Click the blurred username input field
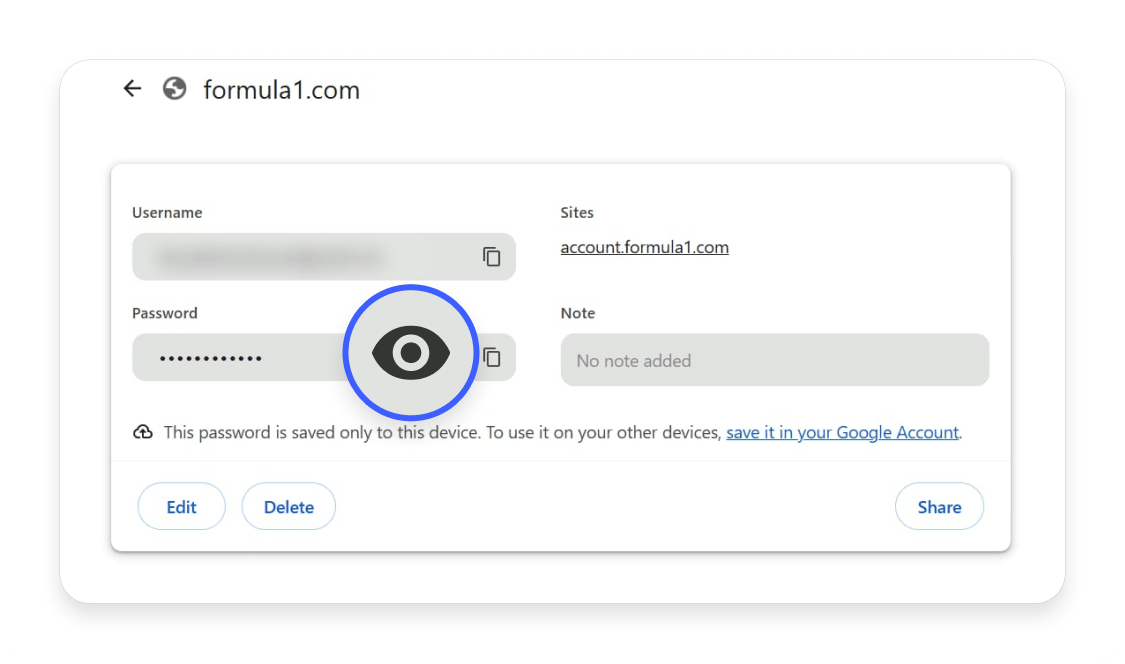This screenshot has height=664, width=1125. (300, 256)
